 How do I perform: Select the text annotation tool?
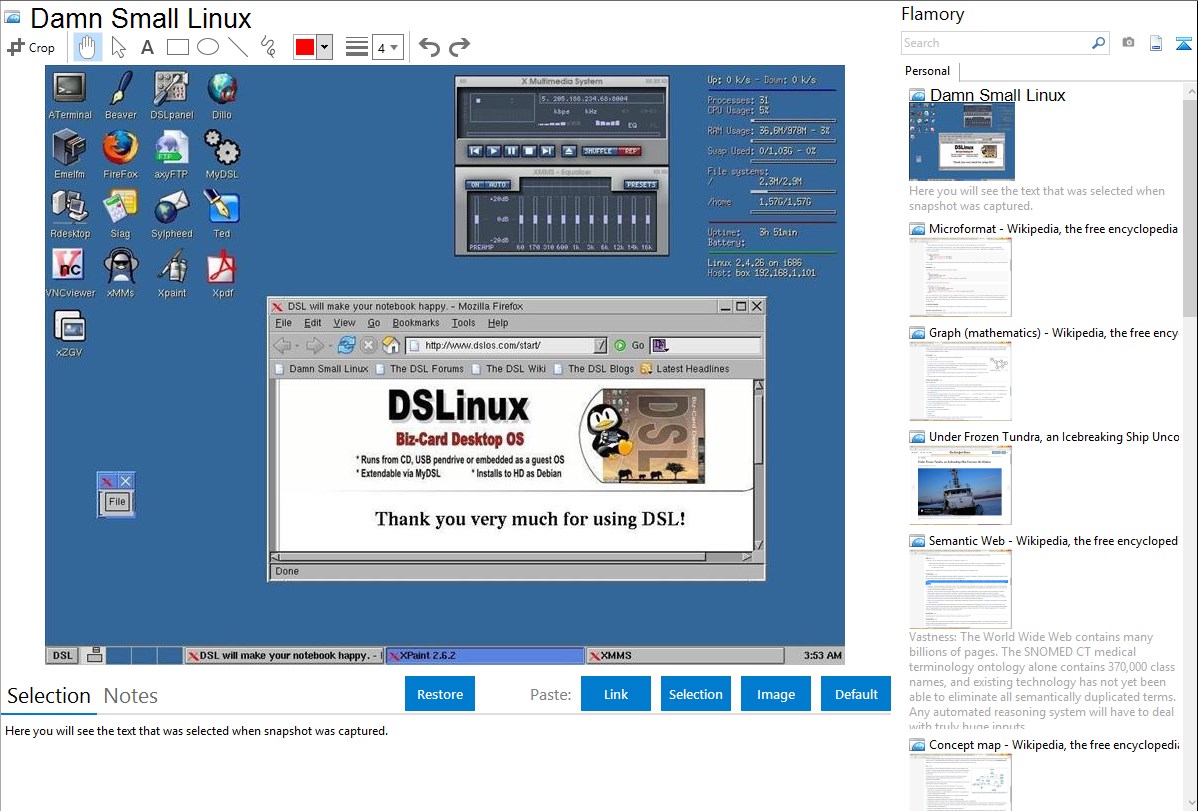(x=147, y=47)
